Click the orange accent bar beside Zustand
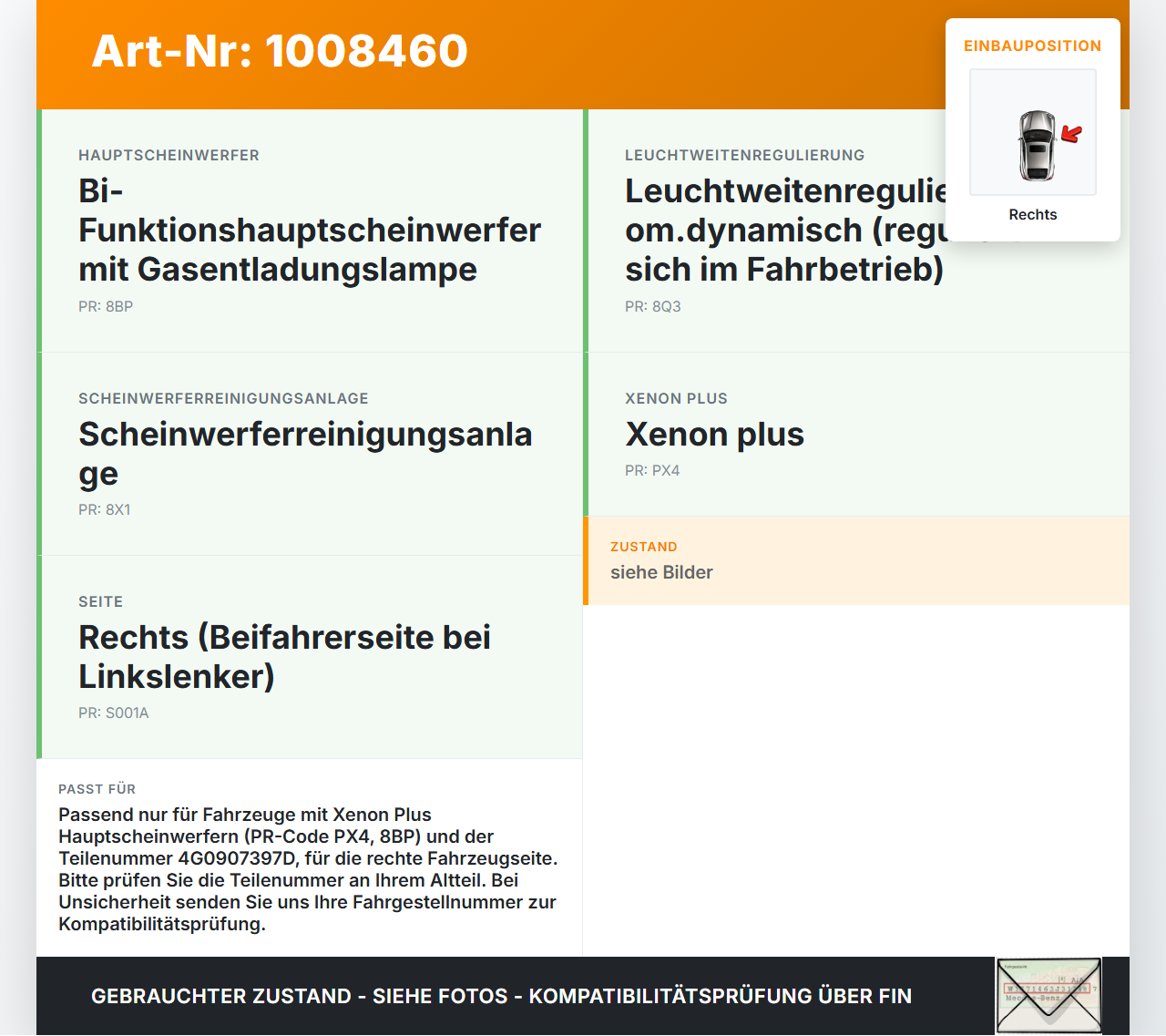Viewport: 1166px width, 1036px height. 585,561
